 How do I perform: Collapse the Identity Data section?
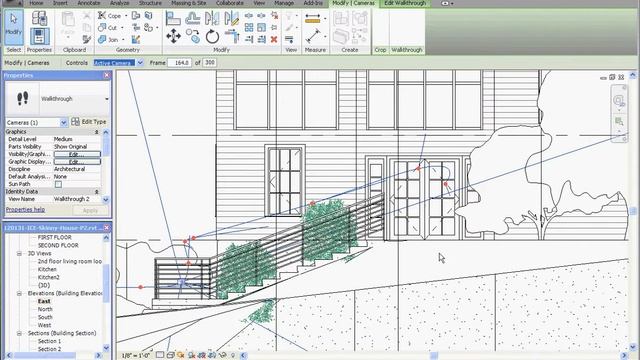point(97,191)
